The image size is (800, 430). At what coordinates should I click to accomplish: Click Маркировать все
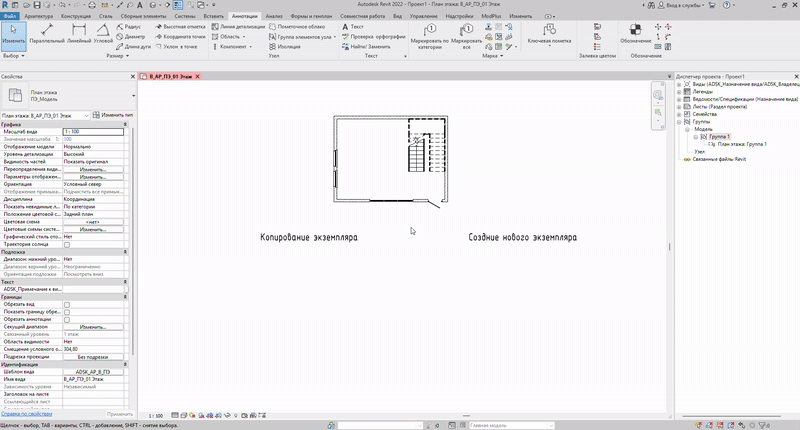[466, 36]
